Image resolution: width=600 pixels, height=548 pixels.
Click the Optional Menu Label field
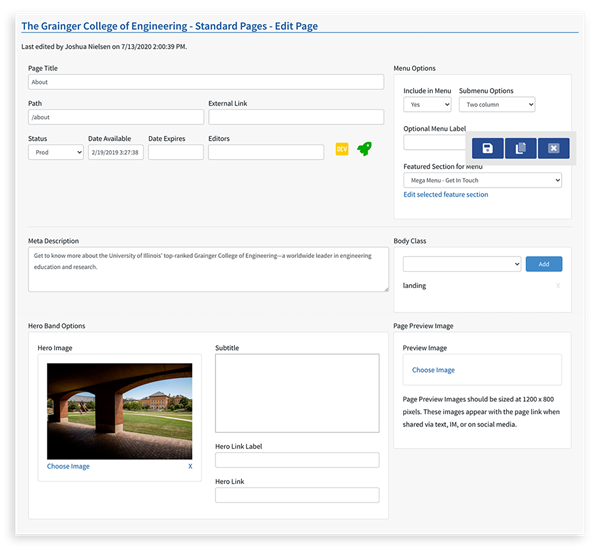pyautogui.click(x=434, y=143)
